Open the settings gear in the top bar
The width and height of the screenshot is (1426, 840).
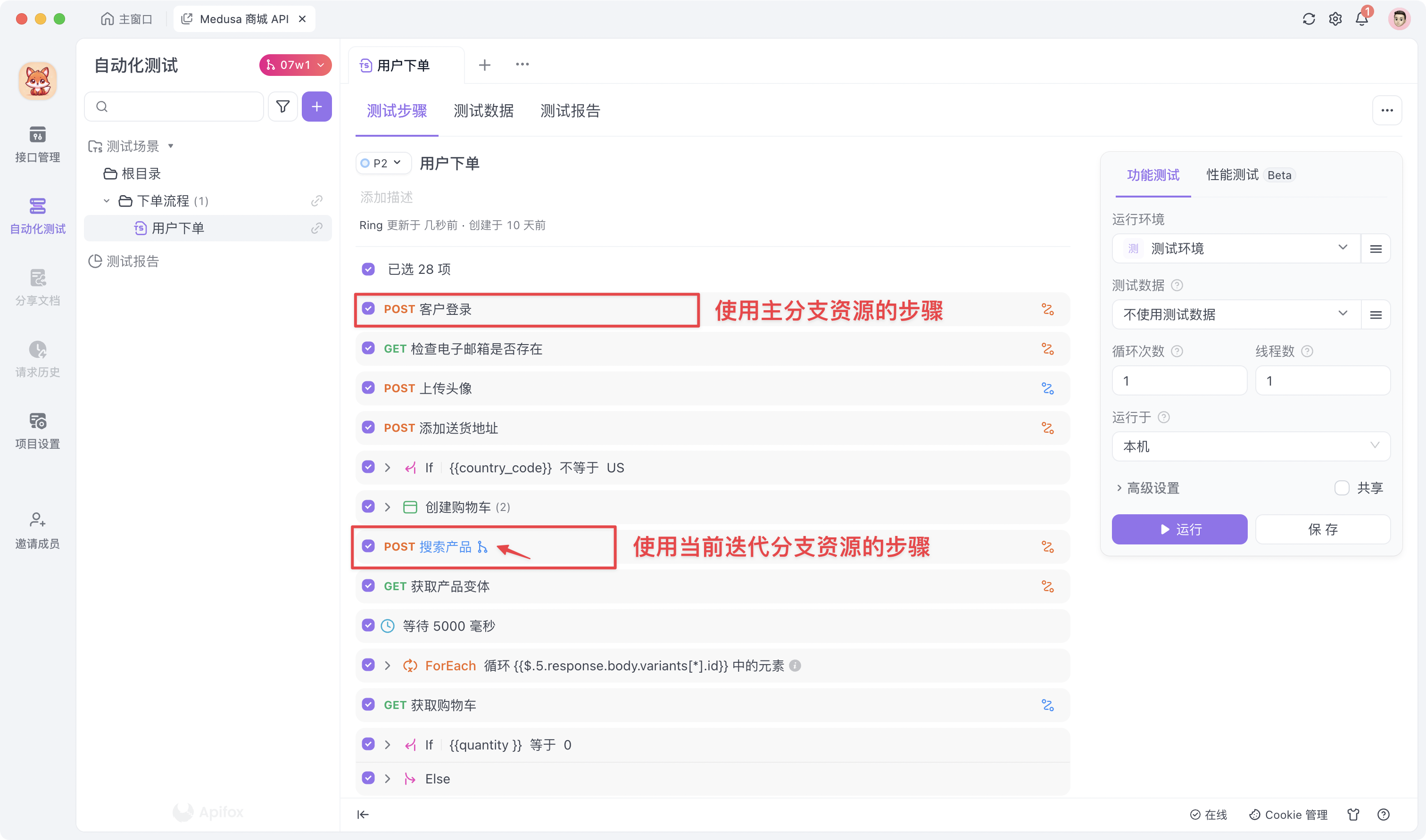[1335, 19]
